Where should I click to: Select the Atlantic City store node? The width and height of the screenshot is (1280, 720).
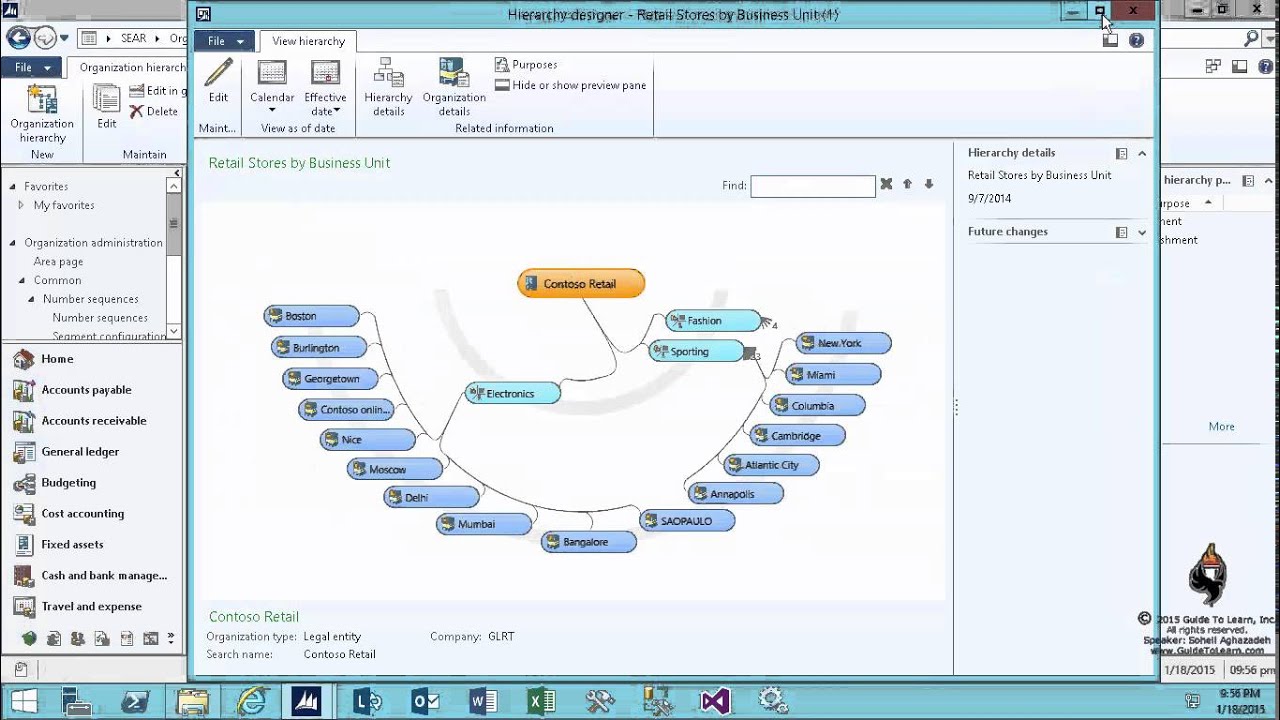770,465
